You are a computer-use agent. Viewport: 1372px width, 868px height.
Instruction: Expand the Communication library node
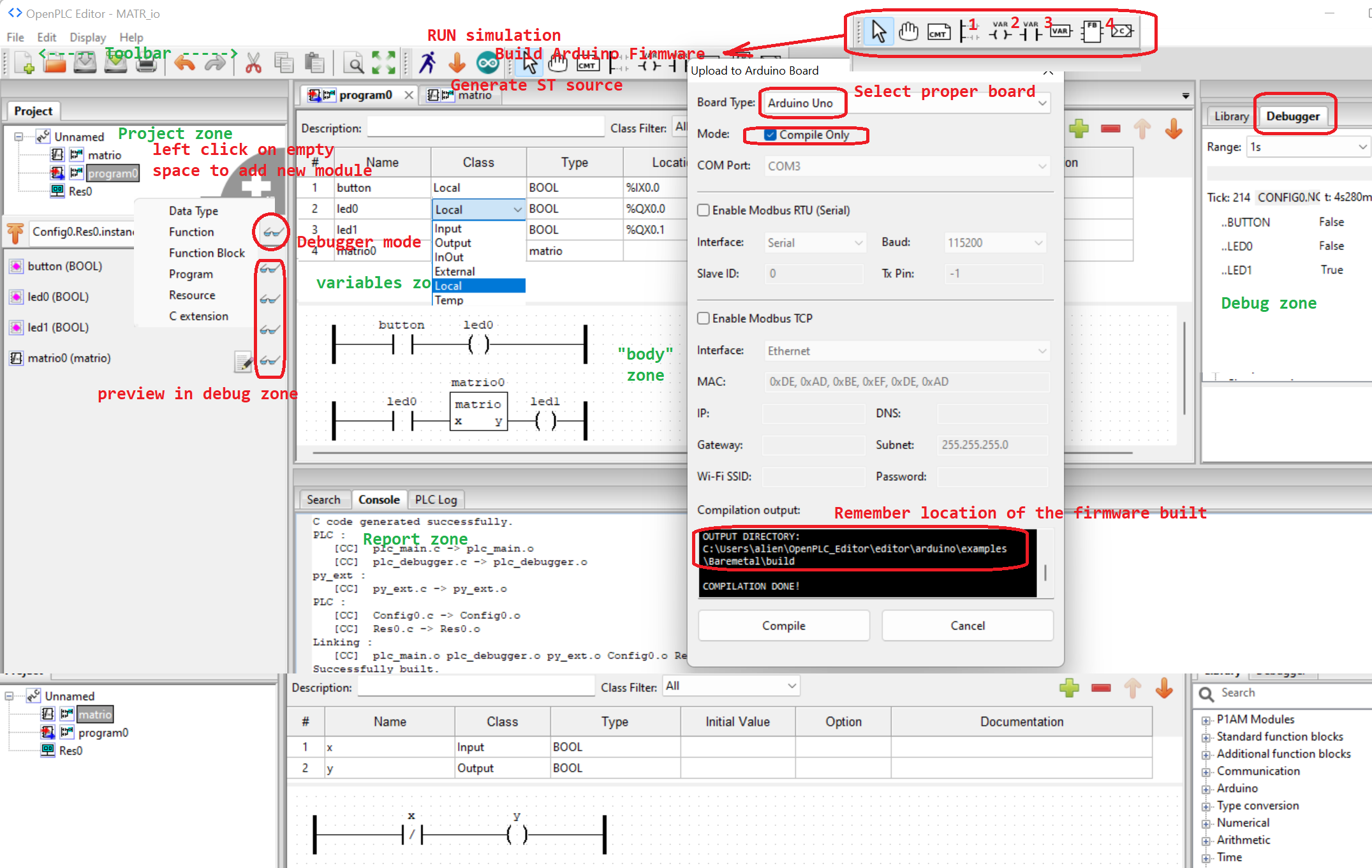[x=1206, y=772]
